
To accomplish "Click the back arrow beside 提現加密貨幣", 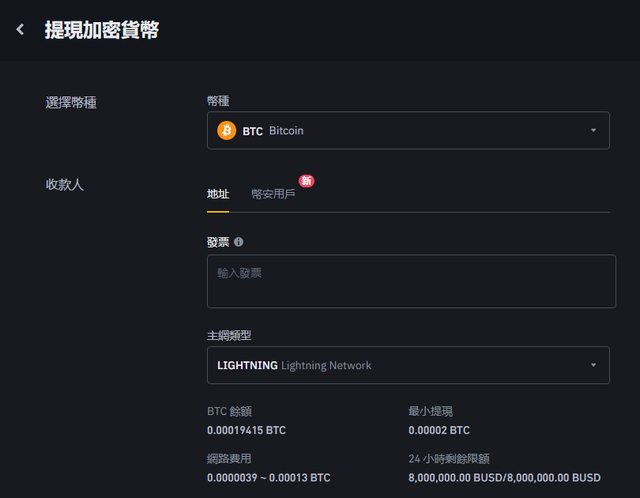I will point(20,30).
